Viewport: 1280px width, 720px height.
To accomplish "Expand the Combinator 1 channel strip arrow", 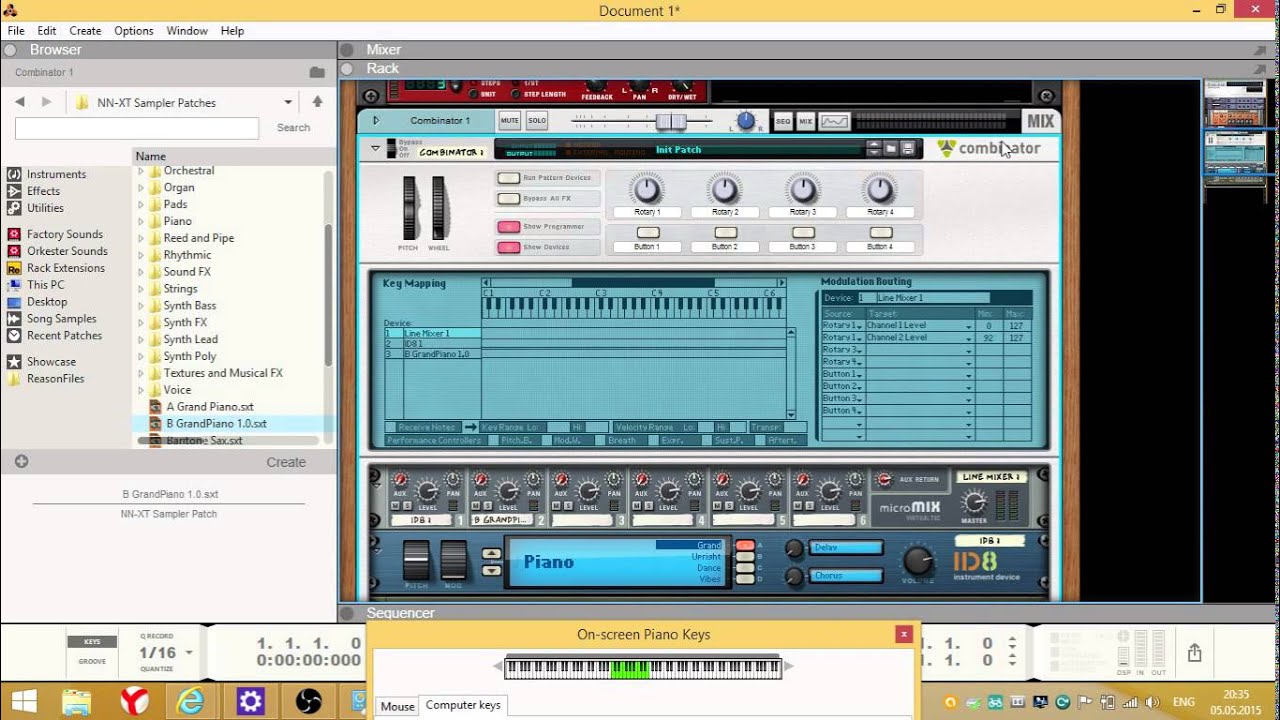I will pyautogui.click(x=376, y=121).
